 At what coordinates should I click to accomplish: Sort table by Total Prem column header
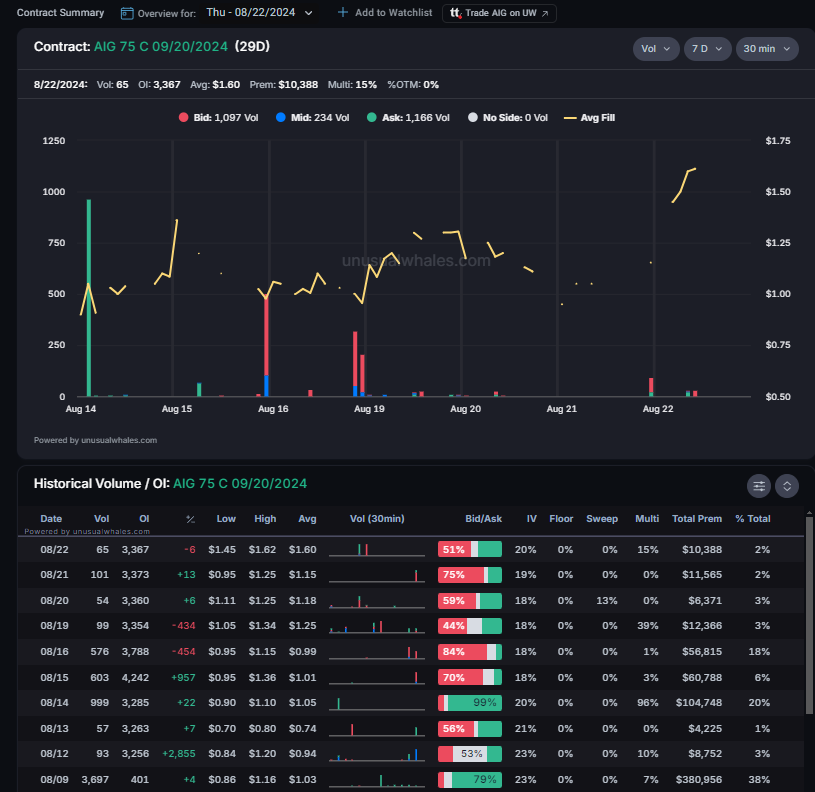696,519
